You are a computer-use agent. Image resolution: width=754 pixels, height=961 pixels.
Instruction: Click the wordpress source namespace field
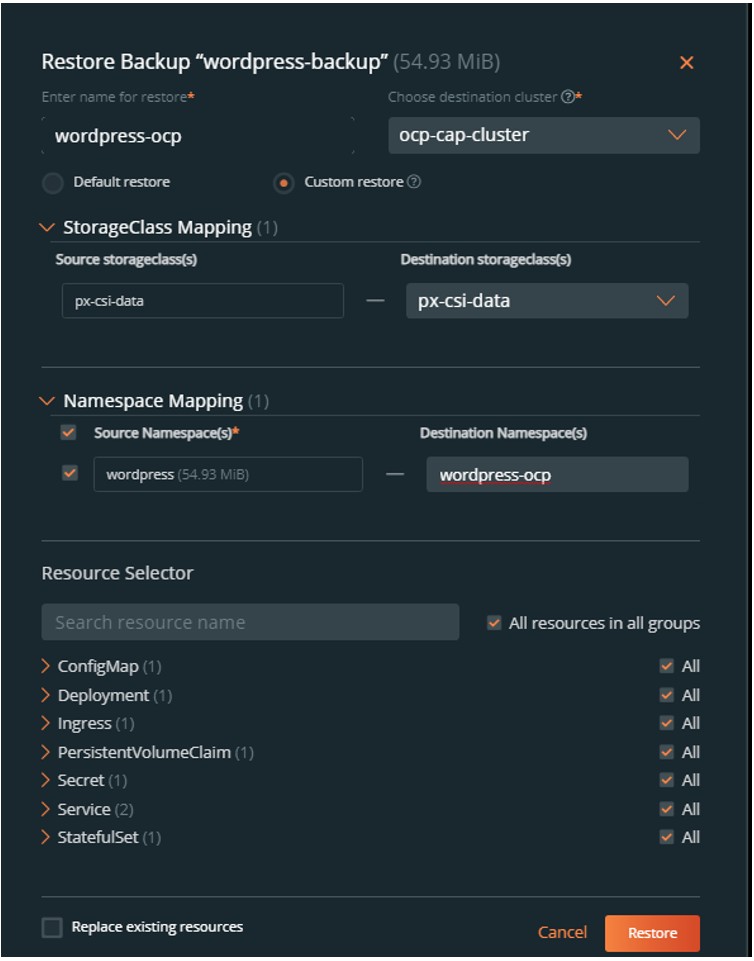(228, 474)
